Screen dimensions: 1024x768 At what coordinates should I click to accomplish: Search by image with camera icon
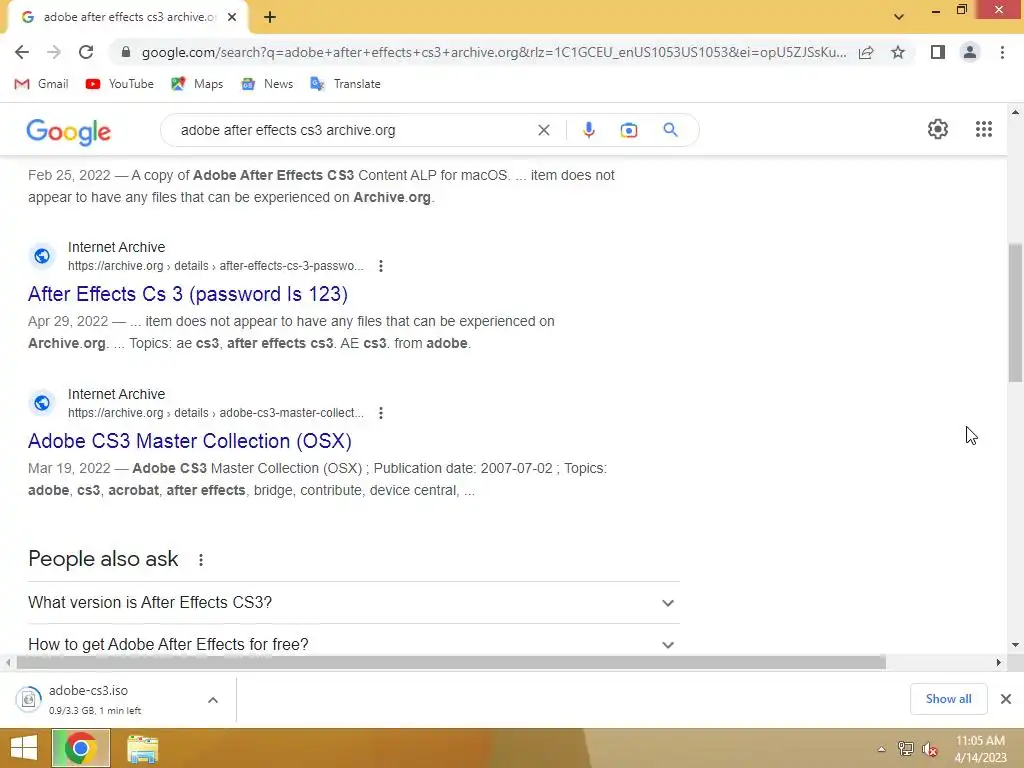628,130
